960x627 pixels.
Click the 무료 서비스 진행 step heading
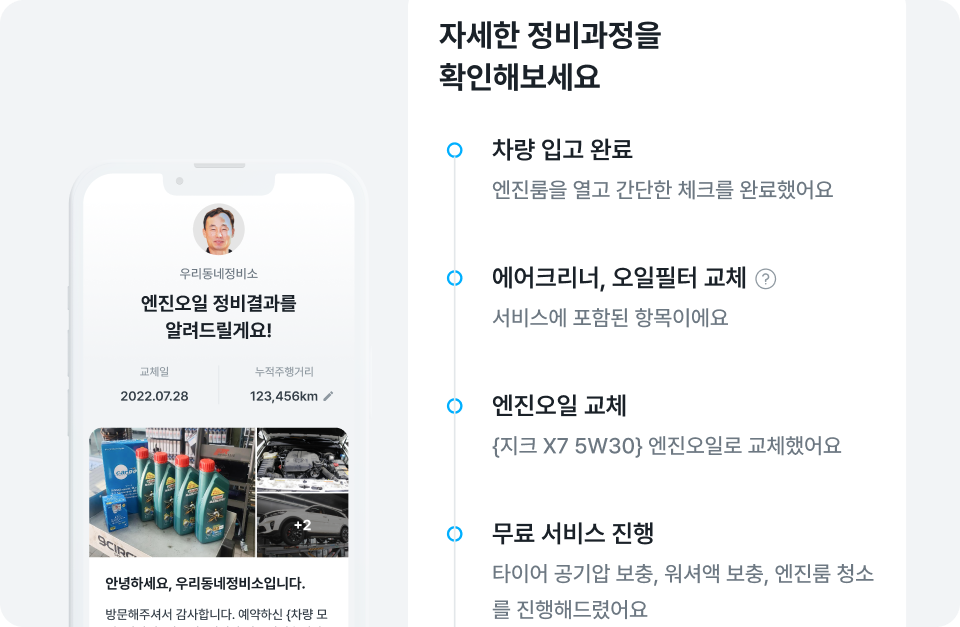[x=573, y=534]
